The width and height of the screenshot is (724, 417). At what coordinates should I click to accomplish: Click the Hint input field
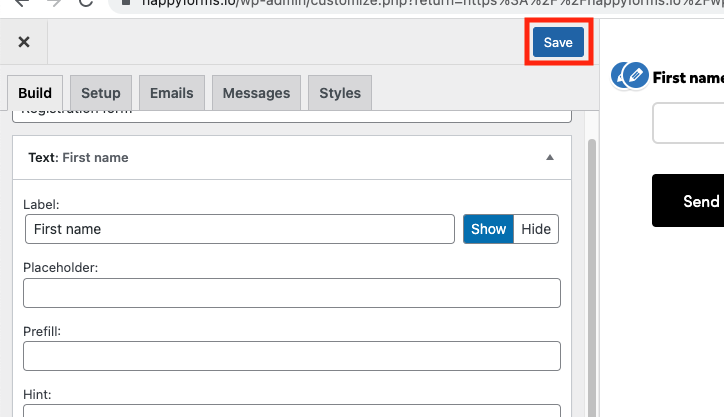(x=292, y=411)
